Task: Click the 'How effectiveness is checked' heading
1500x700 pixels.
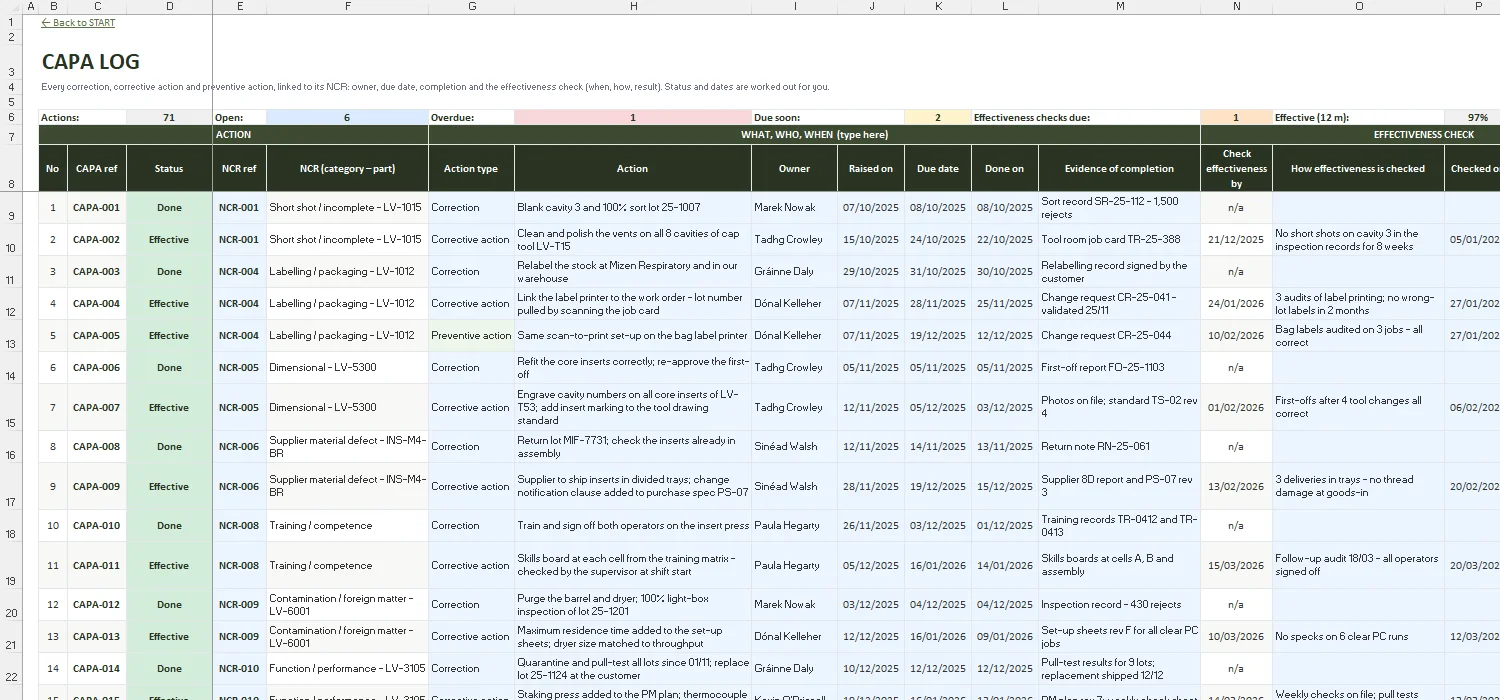Action: (x=1358, y=168)
